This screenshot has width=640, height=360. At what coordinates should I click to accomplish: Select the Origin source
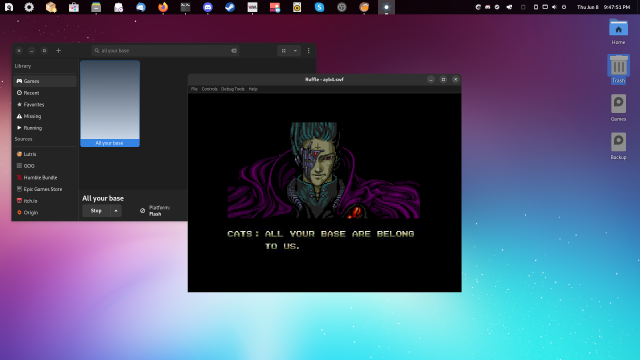click(45, 212)
